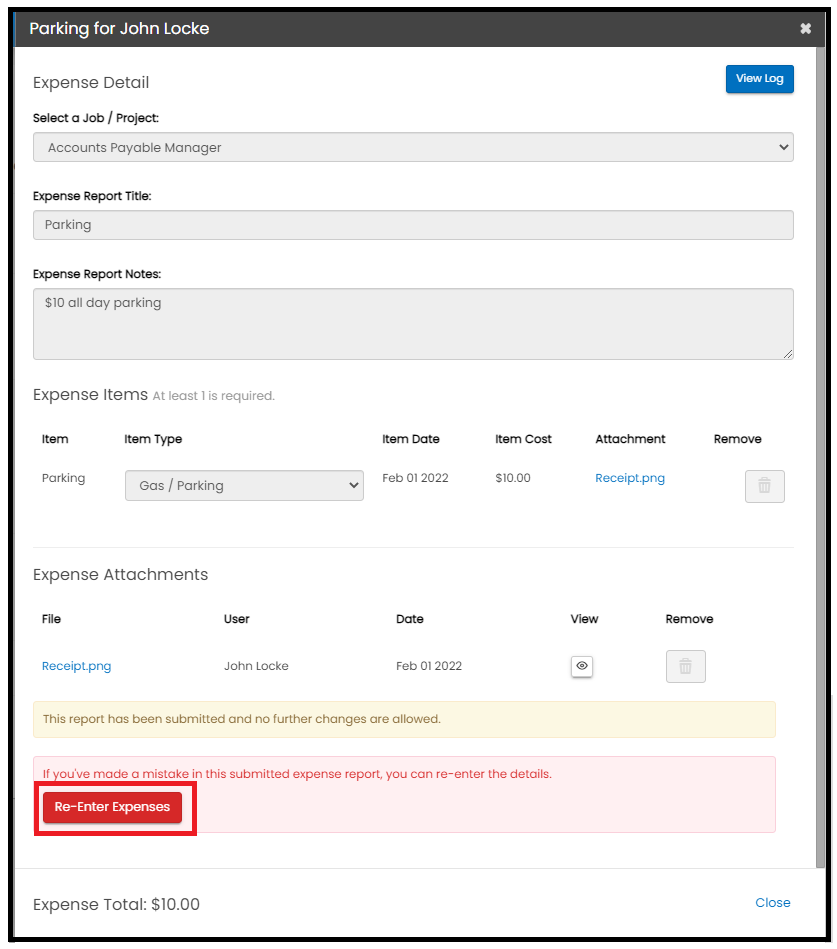View Receipt.png with the eye icon
837x949 pixels.
(582, 666)
